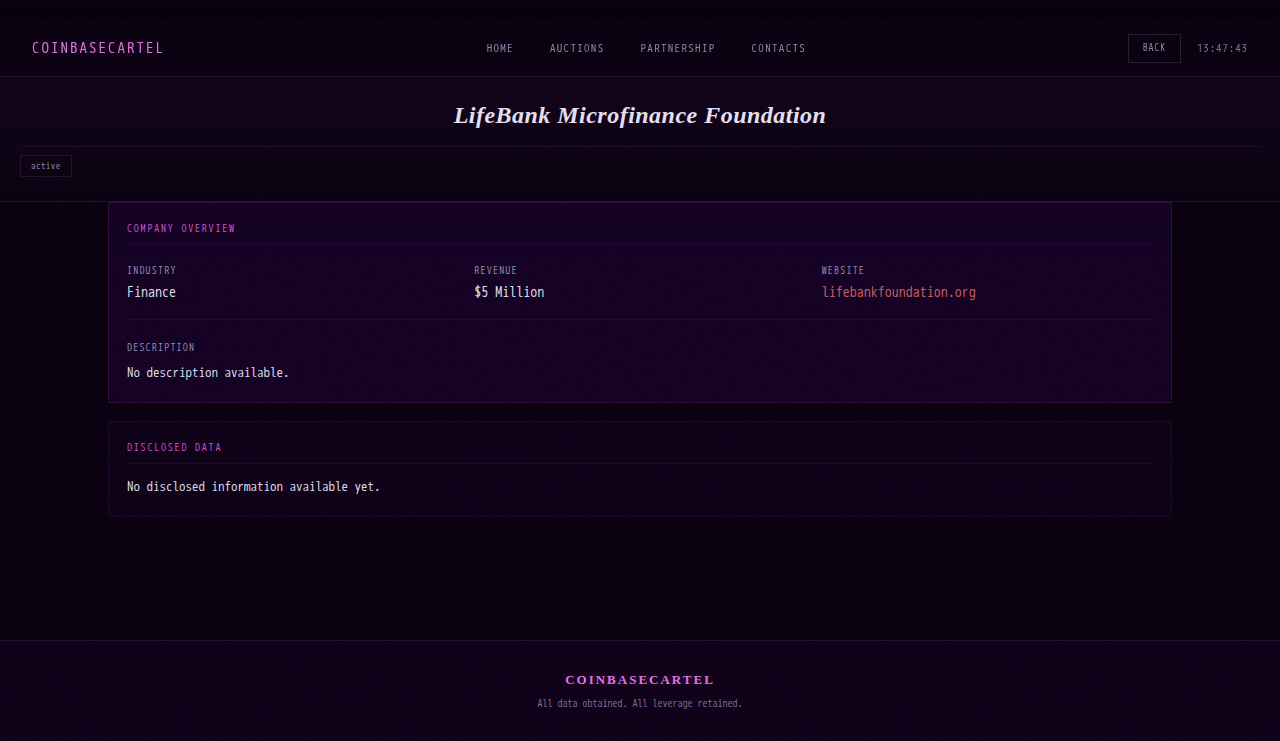Click the 13:47:43 clock display
This screenshot has height=741, width=1280.
(x=1222, y=48)
